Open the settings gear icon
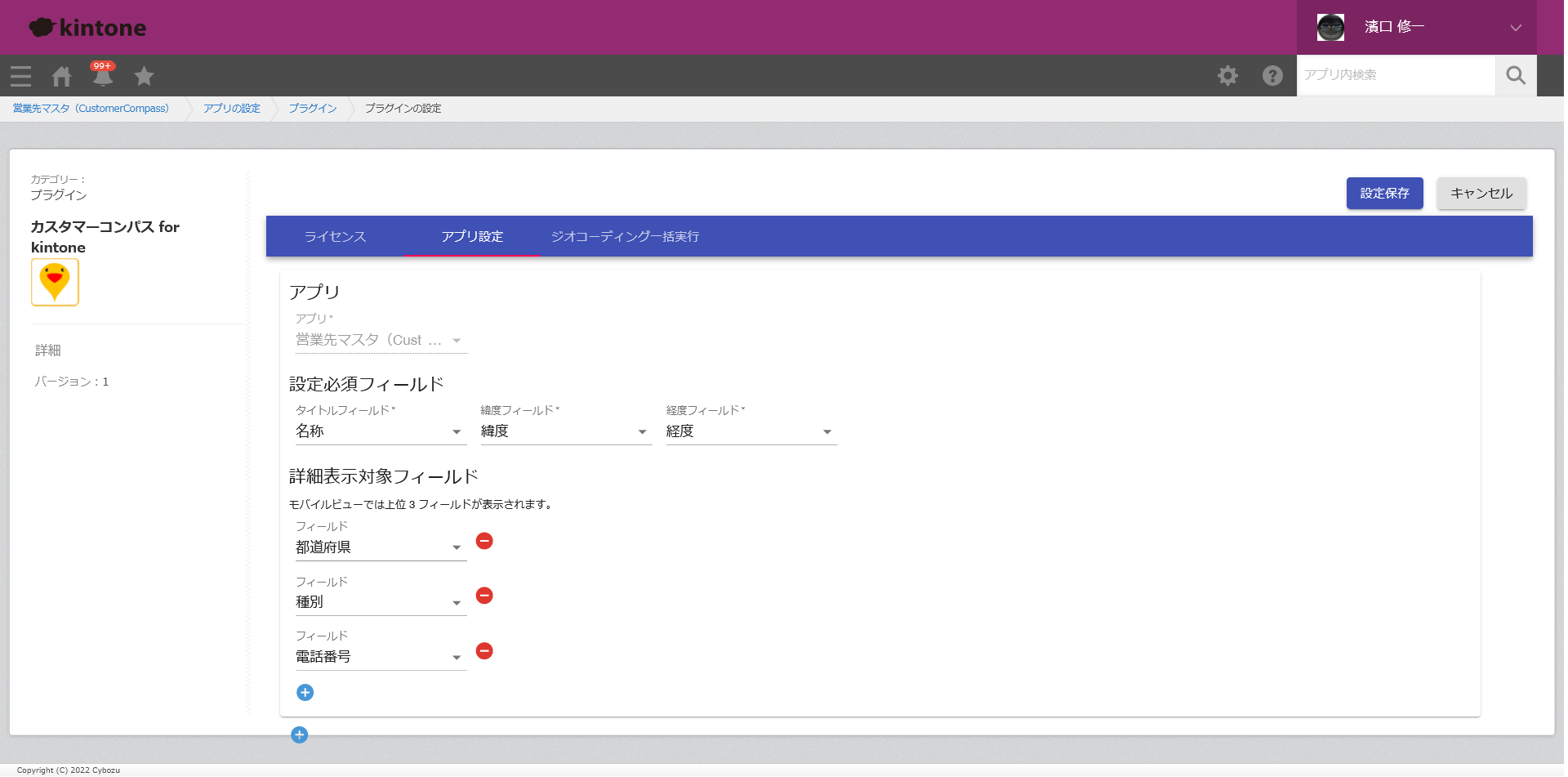The height and width of the screenshot is (777, 1568). (x=1227, y=76)
